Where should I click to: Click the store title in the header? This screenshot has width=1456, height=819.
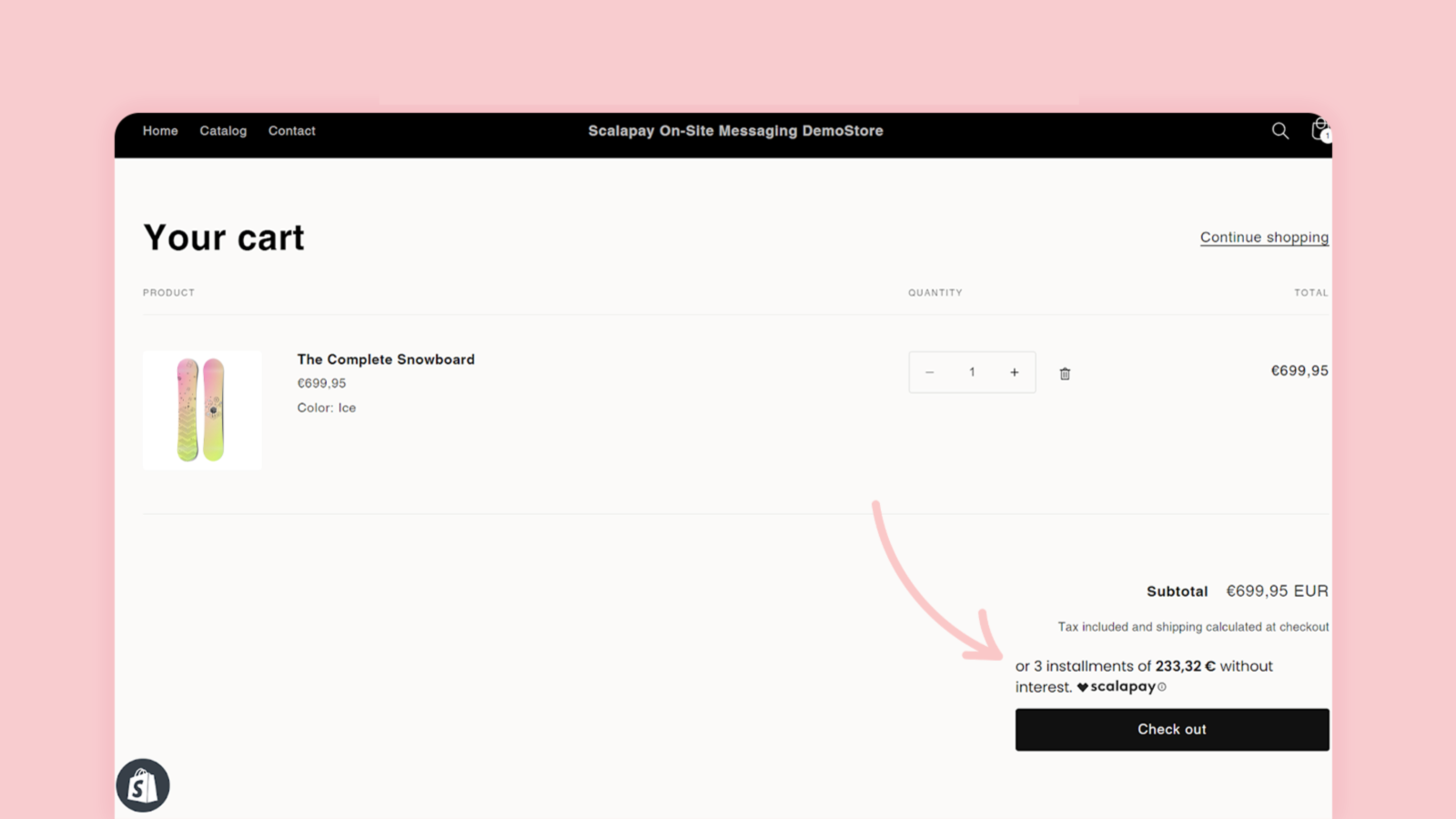point(735,130)
